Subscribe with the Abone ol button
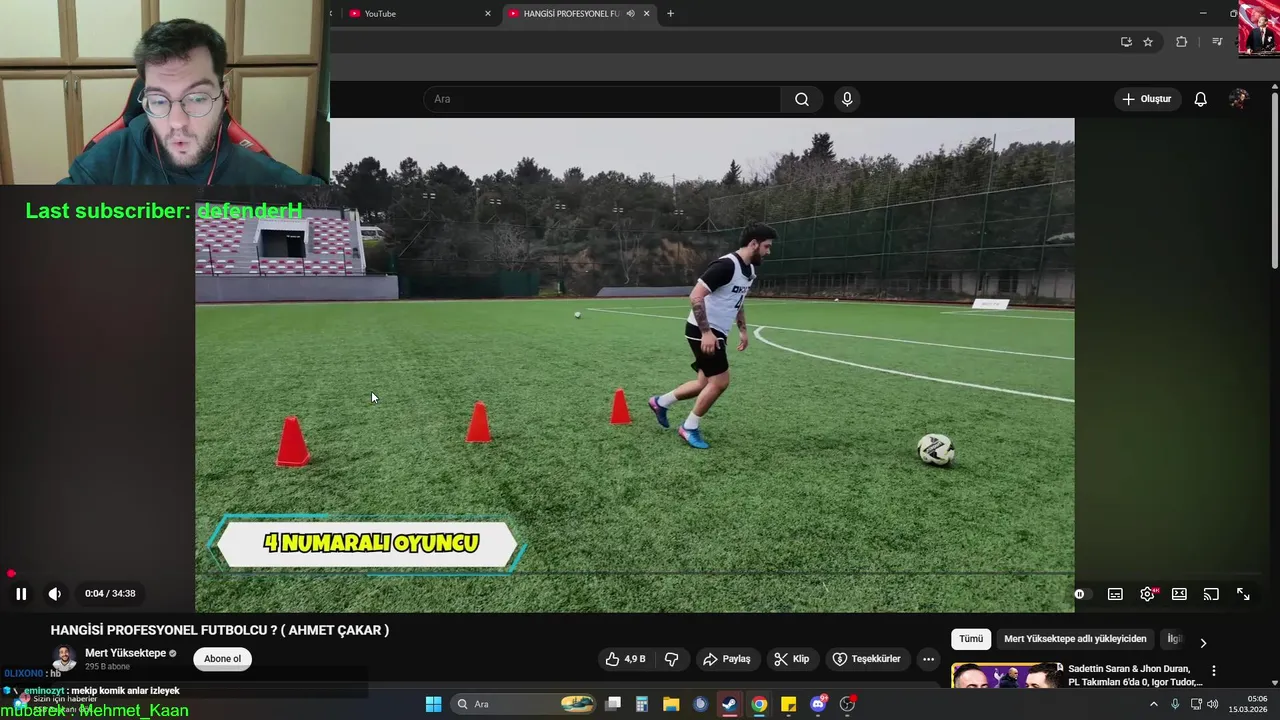This screenshot has width=1280, height=720. (x=222, y=659)
